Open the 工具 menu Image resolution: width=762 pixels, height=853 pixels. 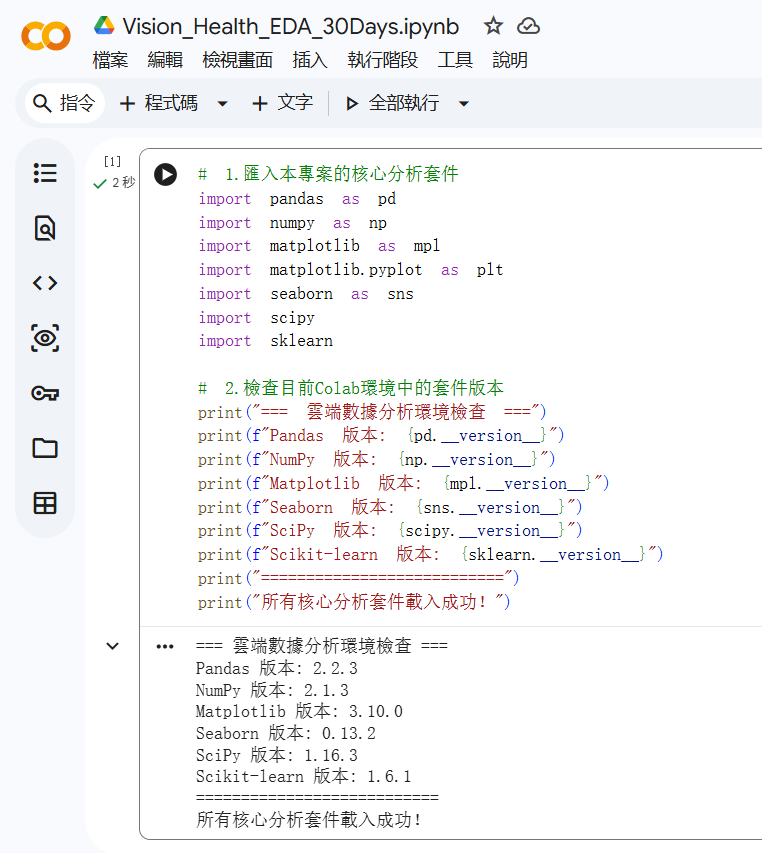pyautogui.click(x=455, y=60)
